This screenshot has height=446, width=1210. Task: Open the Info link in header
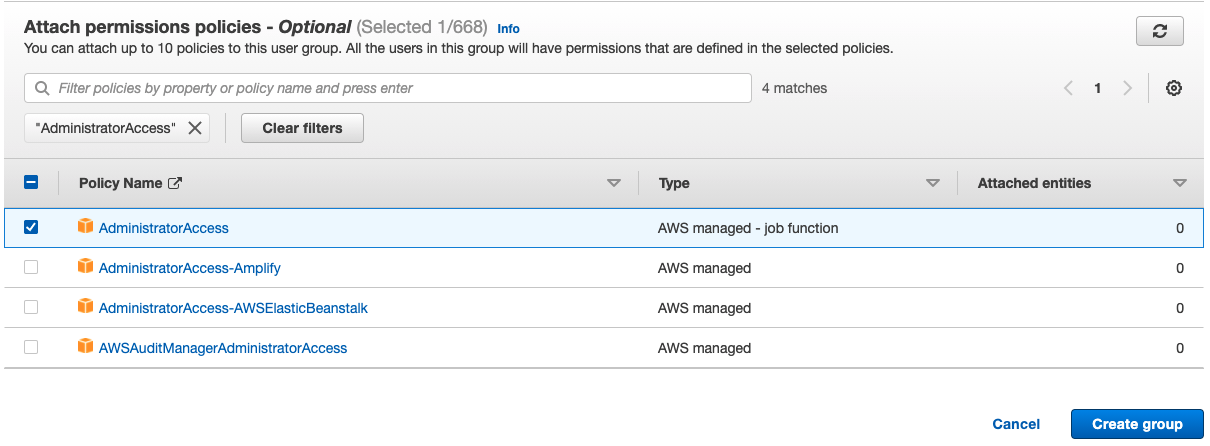508,29
